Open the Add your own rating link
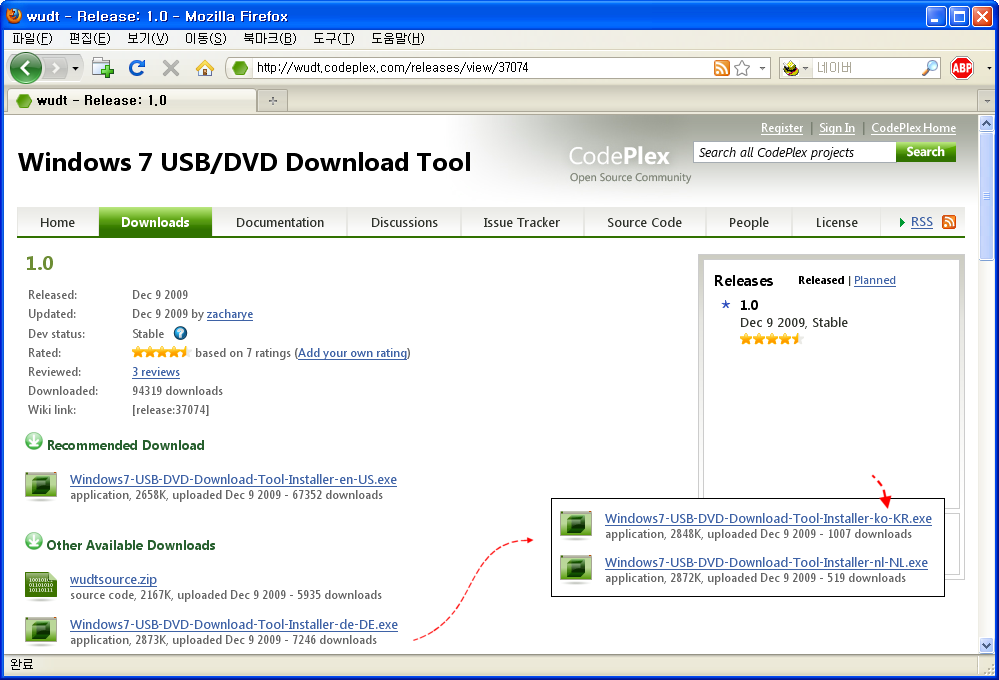Viewport: 999px width, 680px height. pyautogui.click(x=351, y=352)
